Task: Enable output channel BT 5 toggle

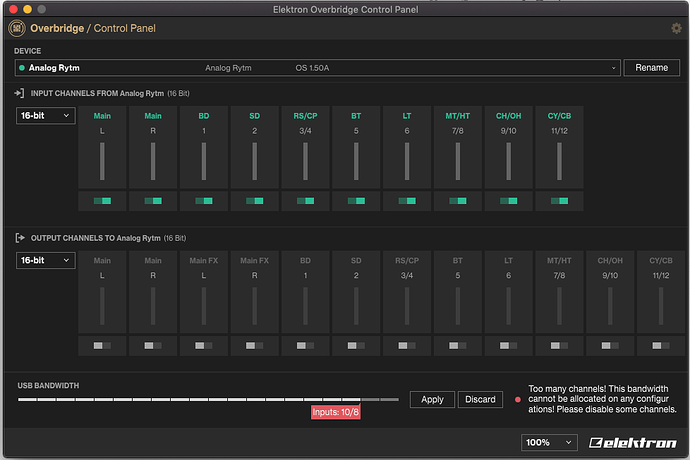Action: coord(458,346)
